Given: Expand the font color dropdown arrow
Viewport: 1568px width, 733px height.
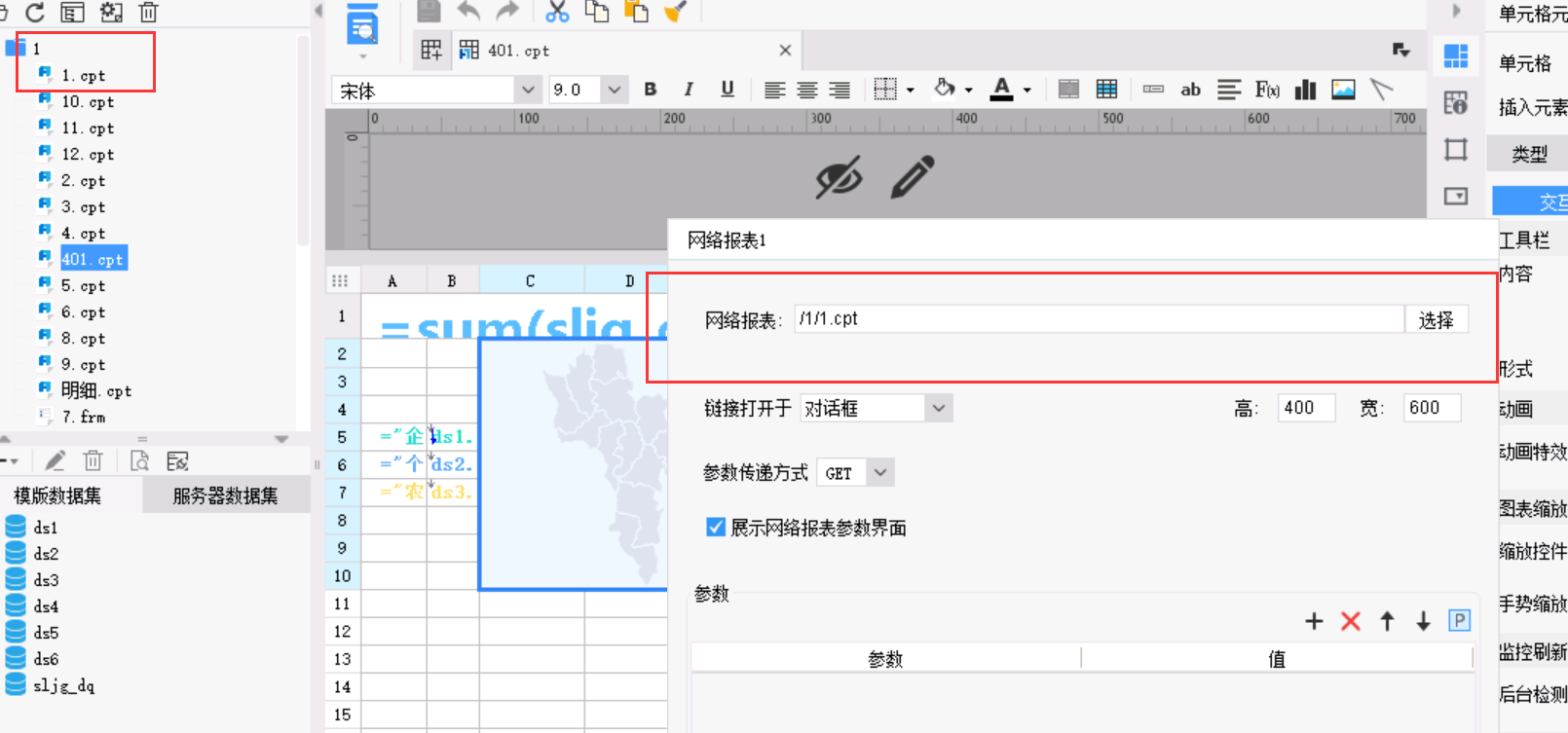Looking at the screenshot, I should point(1027,91).
